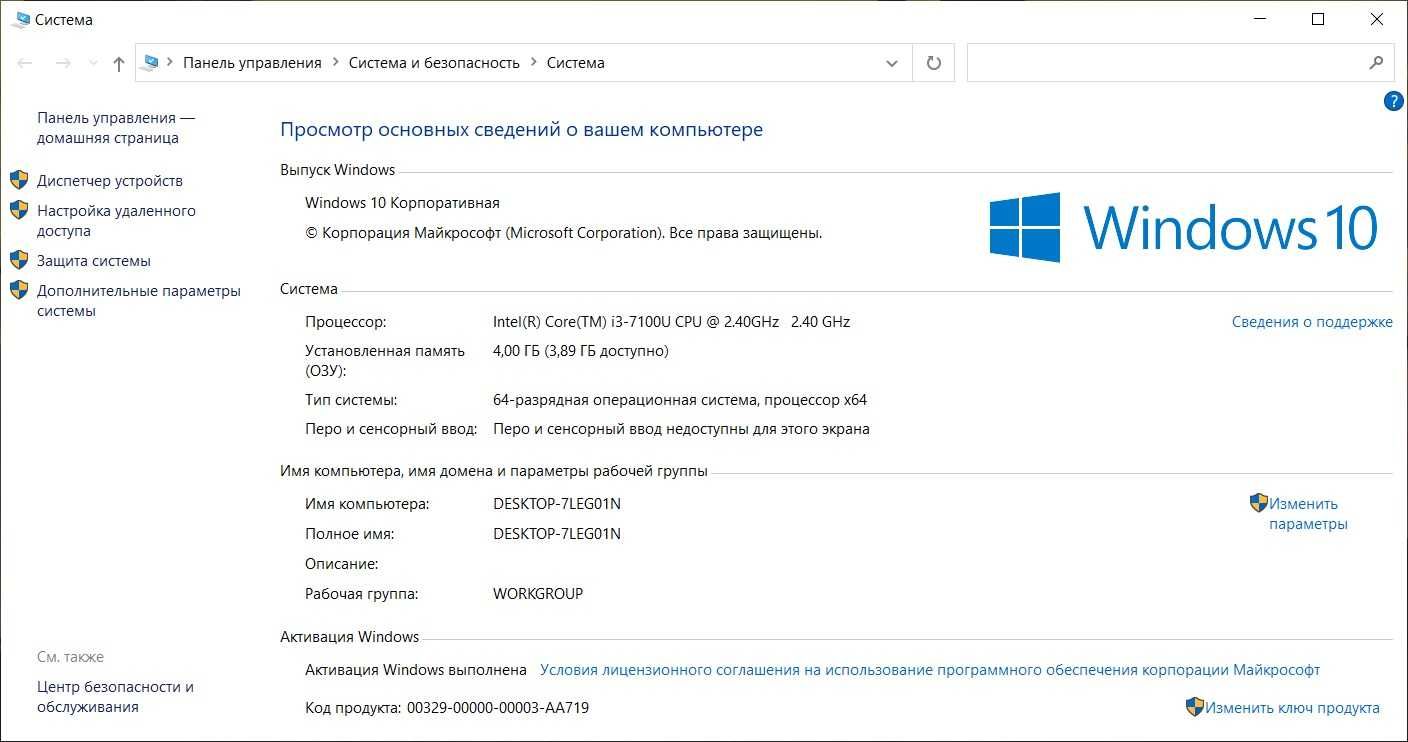Viewport: 1408px width, 742px height.
Task: Expand the chevron after the computer icon
Action: [171, 62]
